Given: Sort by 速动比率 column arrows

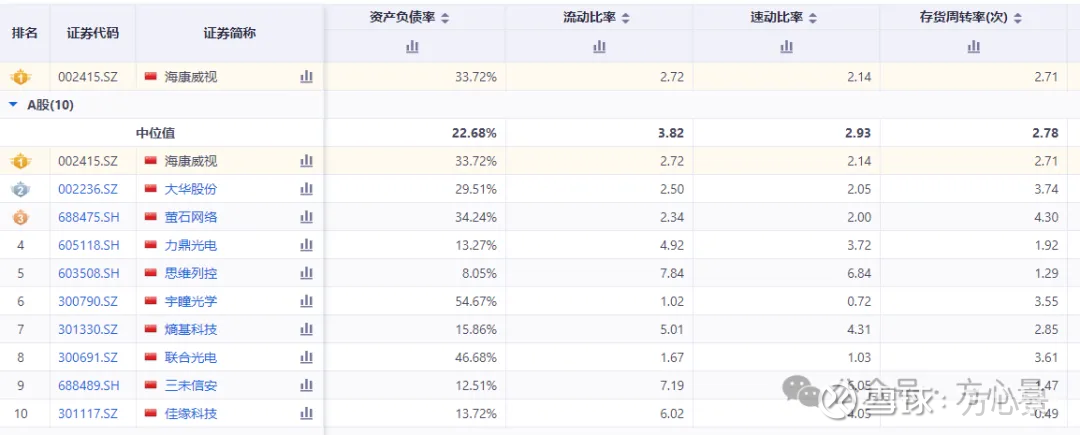Looking at the screenshot, I should pos(813,18).
